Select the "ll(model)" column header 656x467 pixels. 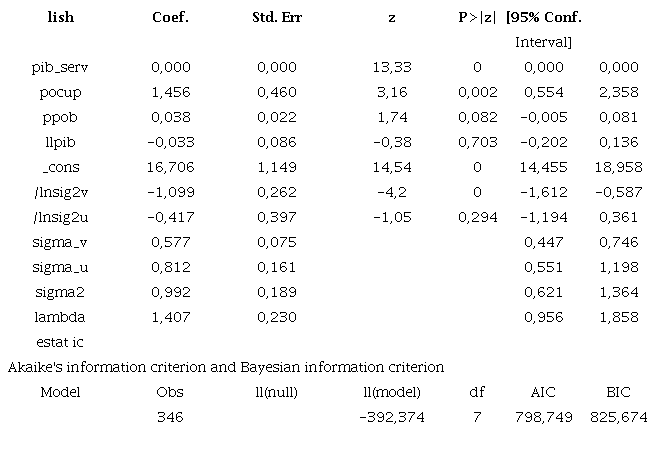tap(390, 392)
